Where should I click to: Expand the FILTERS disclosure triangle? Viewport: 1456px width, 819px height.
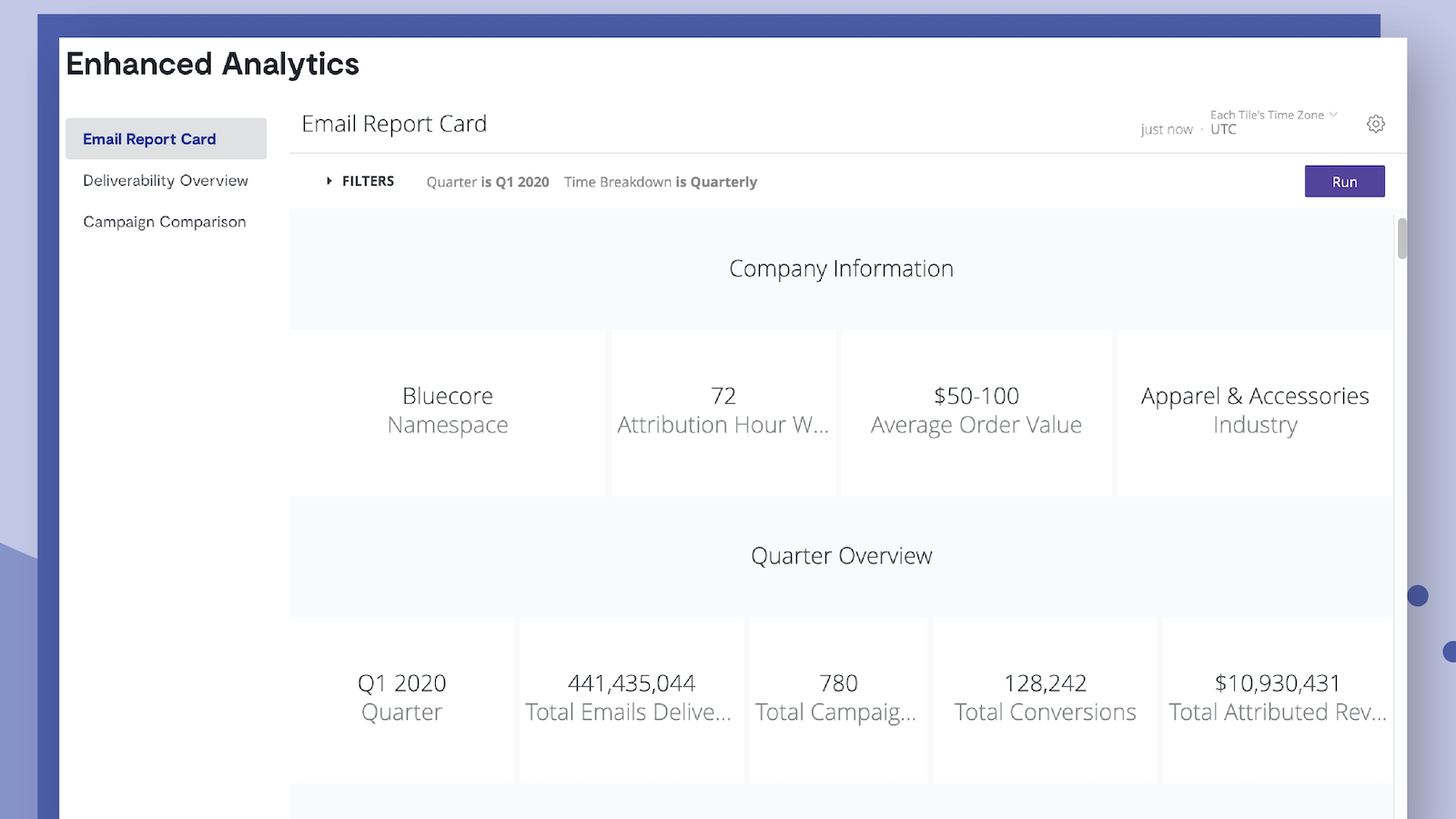pyautogui.click(x=329, y=181)
